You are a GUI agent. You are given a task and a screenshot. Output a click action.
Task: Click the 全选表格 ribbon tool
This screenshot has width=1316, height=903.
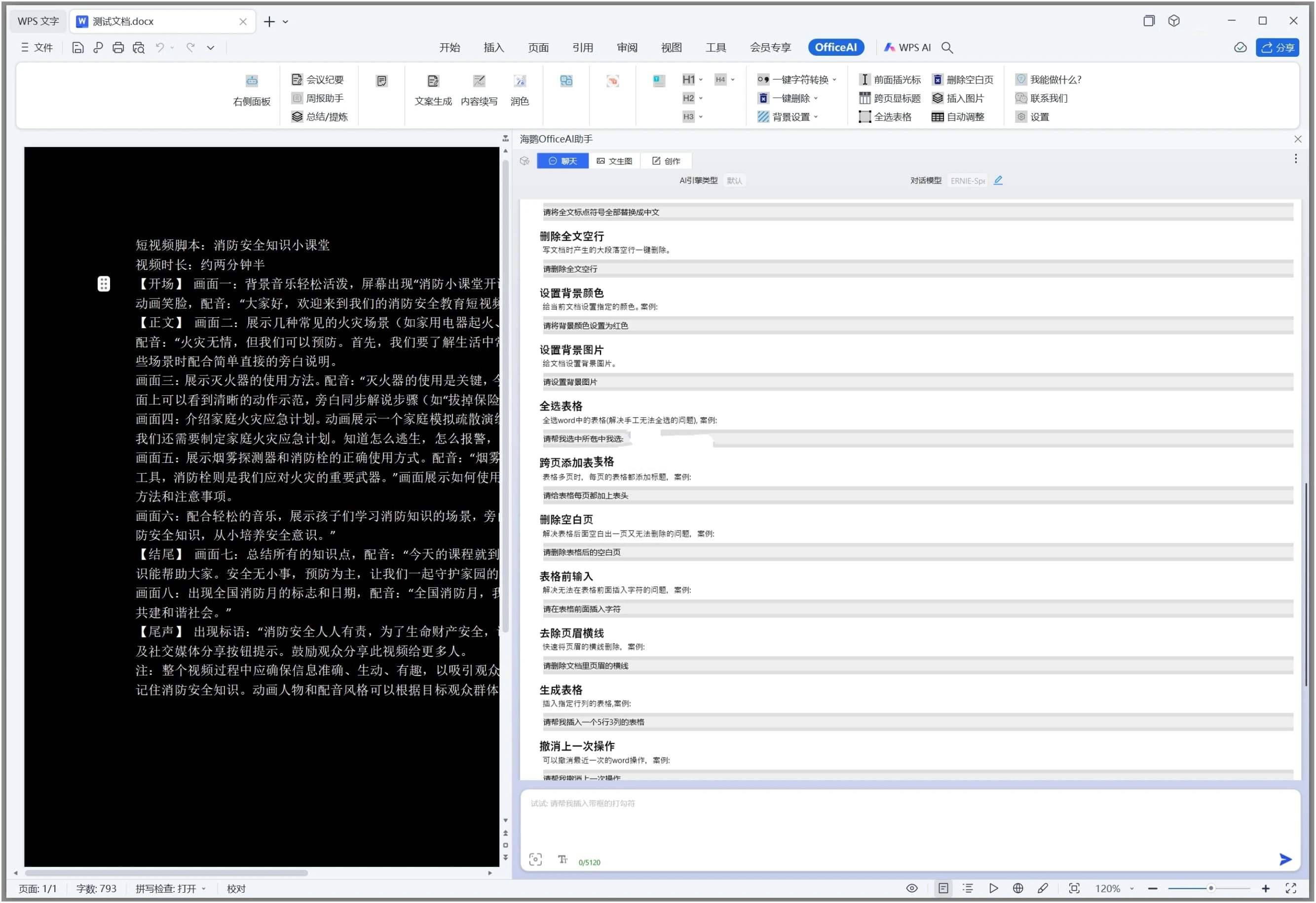[x=885, y=116]
